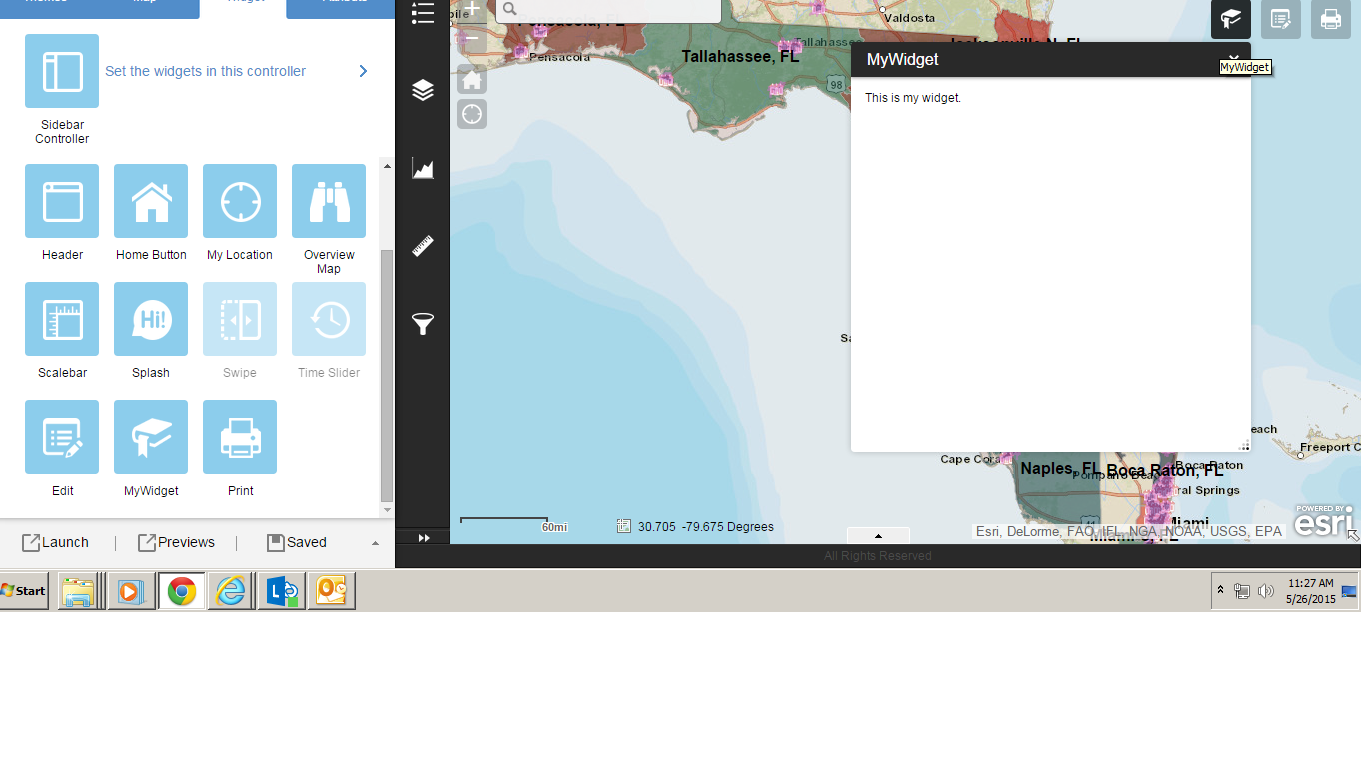Open Internet Explorer from taskbar
The width and height of the screenshot is (1366, 768).
coord(231,592)
